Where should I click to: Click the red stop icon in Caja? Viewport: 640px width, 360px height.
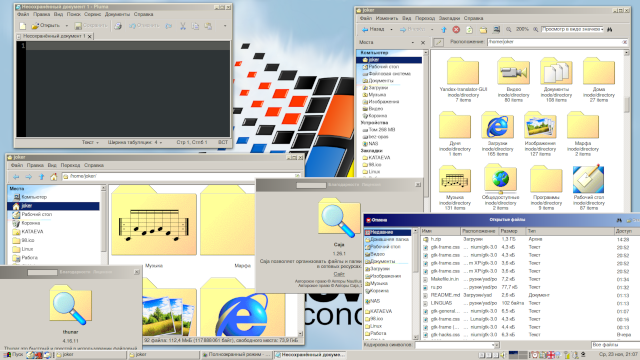pyautogui.click(x=456, y=29)
